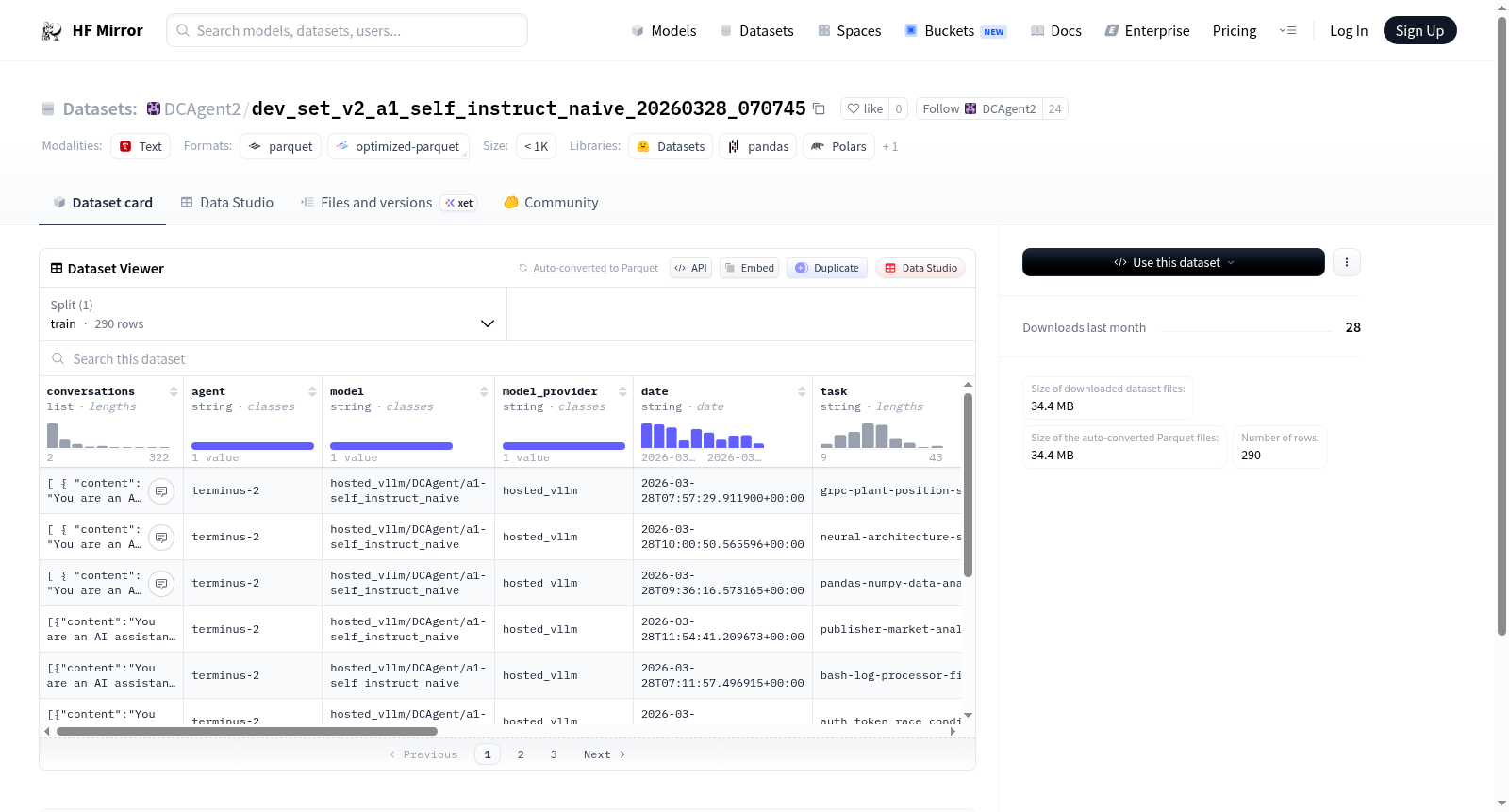Expand the Use this dataset dropdown
Viewport: 1509px width, 812px height.
(1173, 262)
